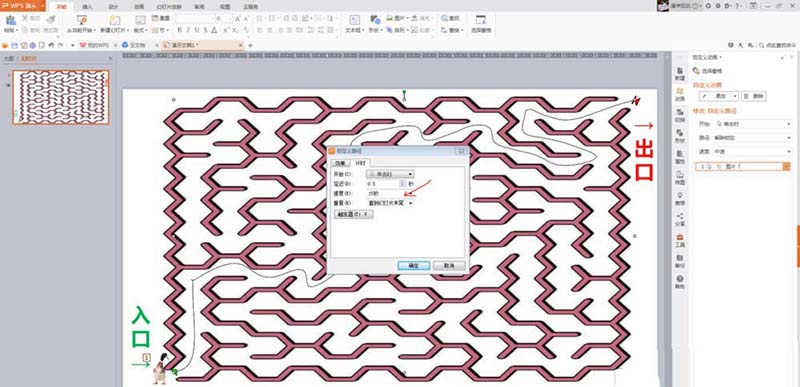Image resolution: width=800 pixels, height=387 pixels.
Task: Switch to the Effect tab in the dialog
Action: 340,163
